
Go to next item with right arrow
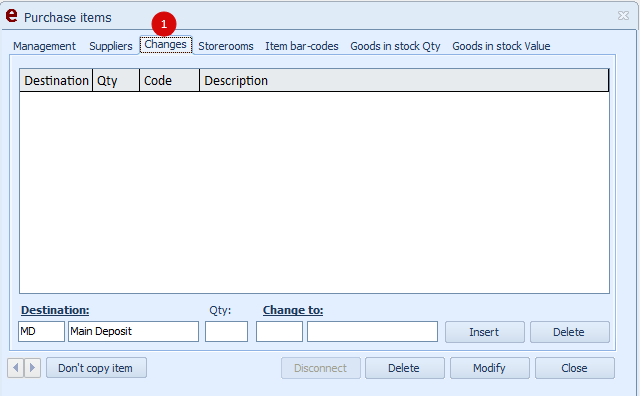point(32,368)
